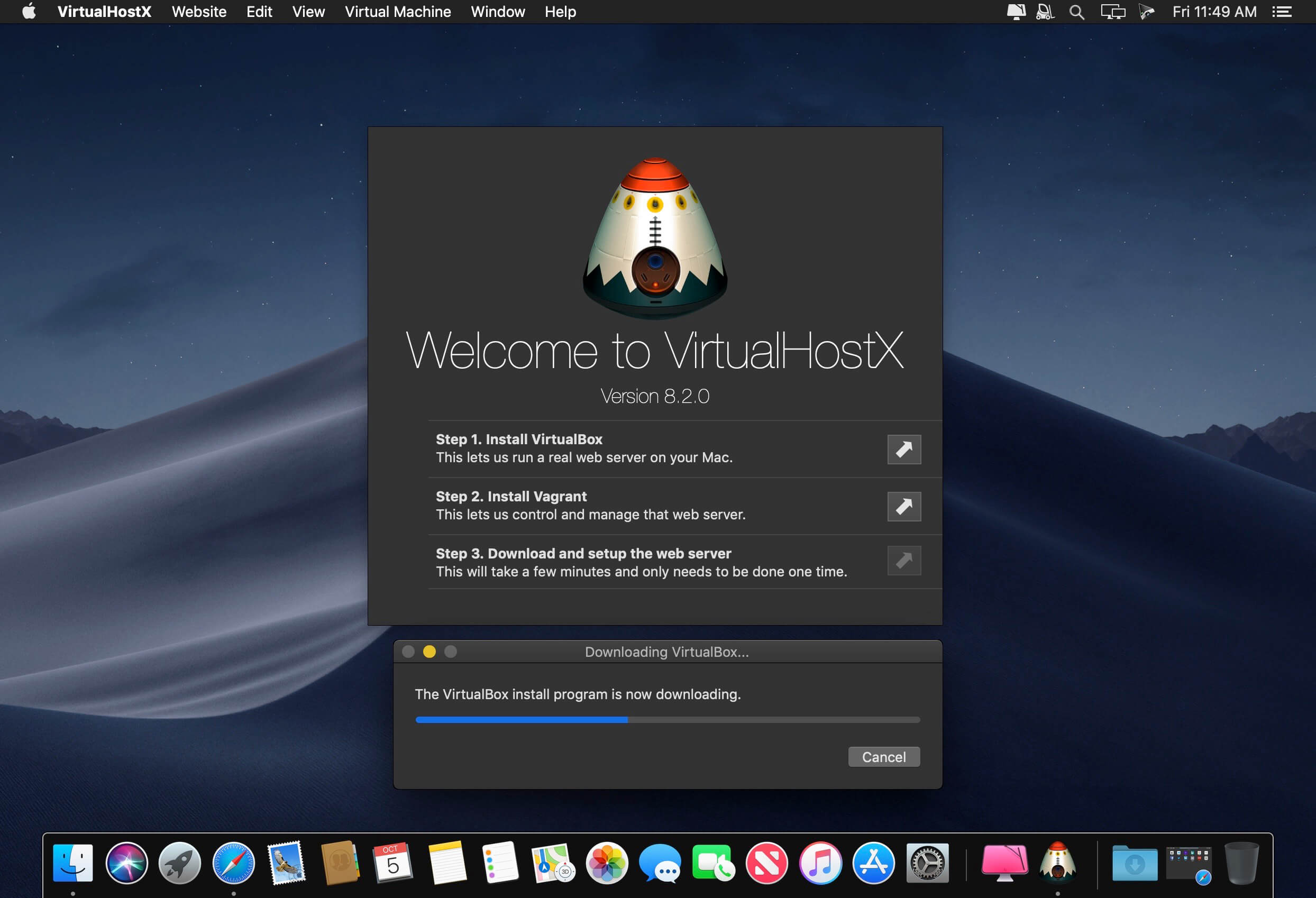Click the VirtualBox download progress bar
This screenshot has height=898, width=1316.
tap(668, 720)
